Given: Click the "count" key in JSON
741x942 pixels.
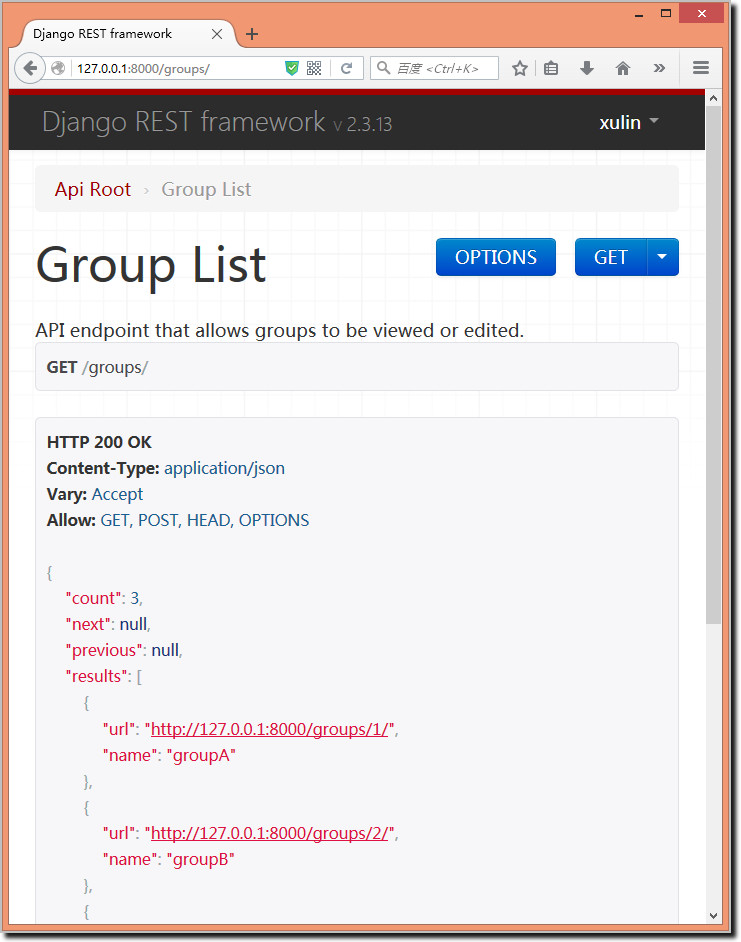Looking at the screenshot, I should click(x=94, y=598).
